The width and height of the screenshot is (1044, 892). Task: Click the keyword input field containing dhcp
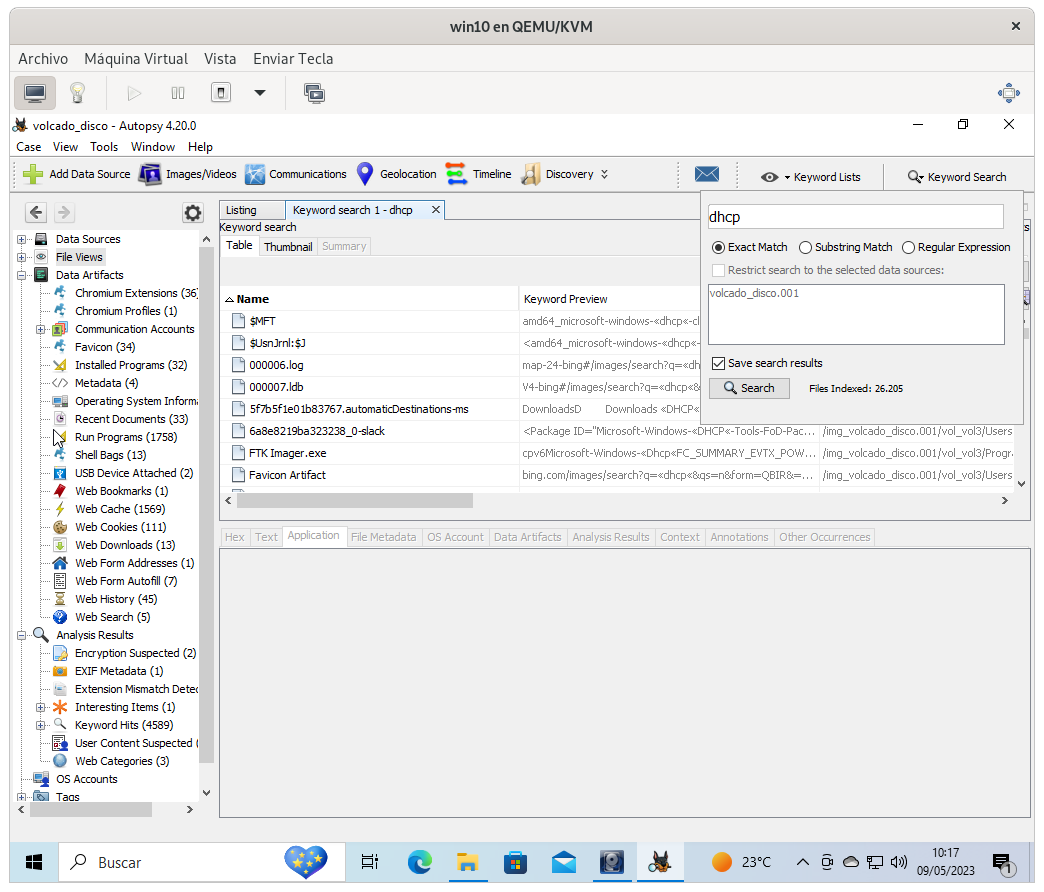point(854,217)
